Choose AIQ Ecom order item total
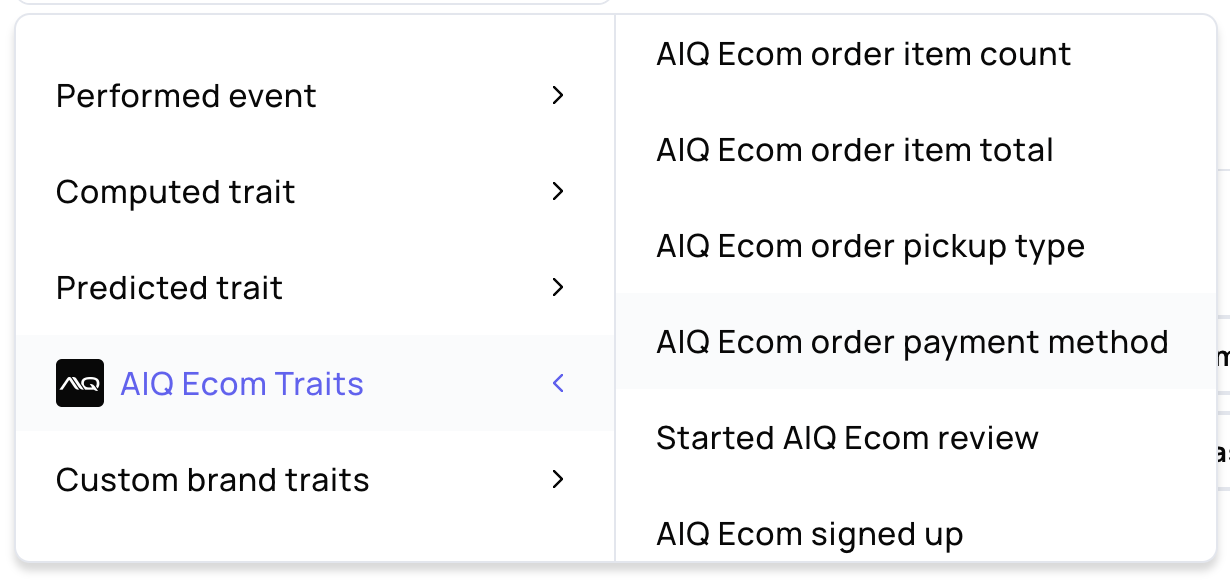 (854, 150)
